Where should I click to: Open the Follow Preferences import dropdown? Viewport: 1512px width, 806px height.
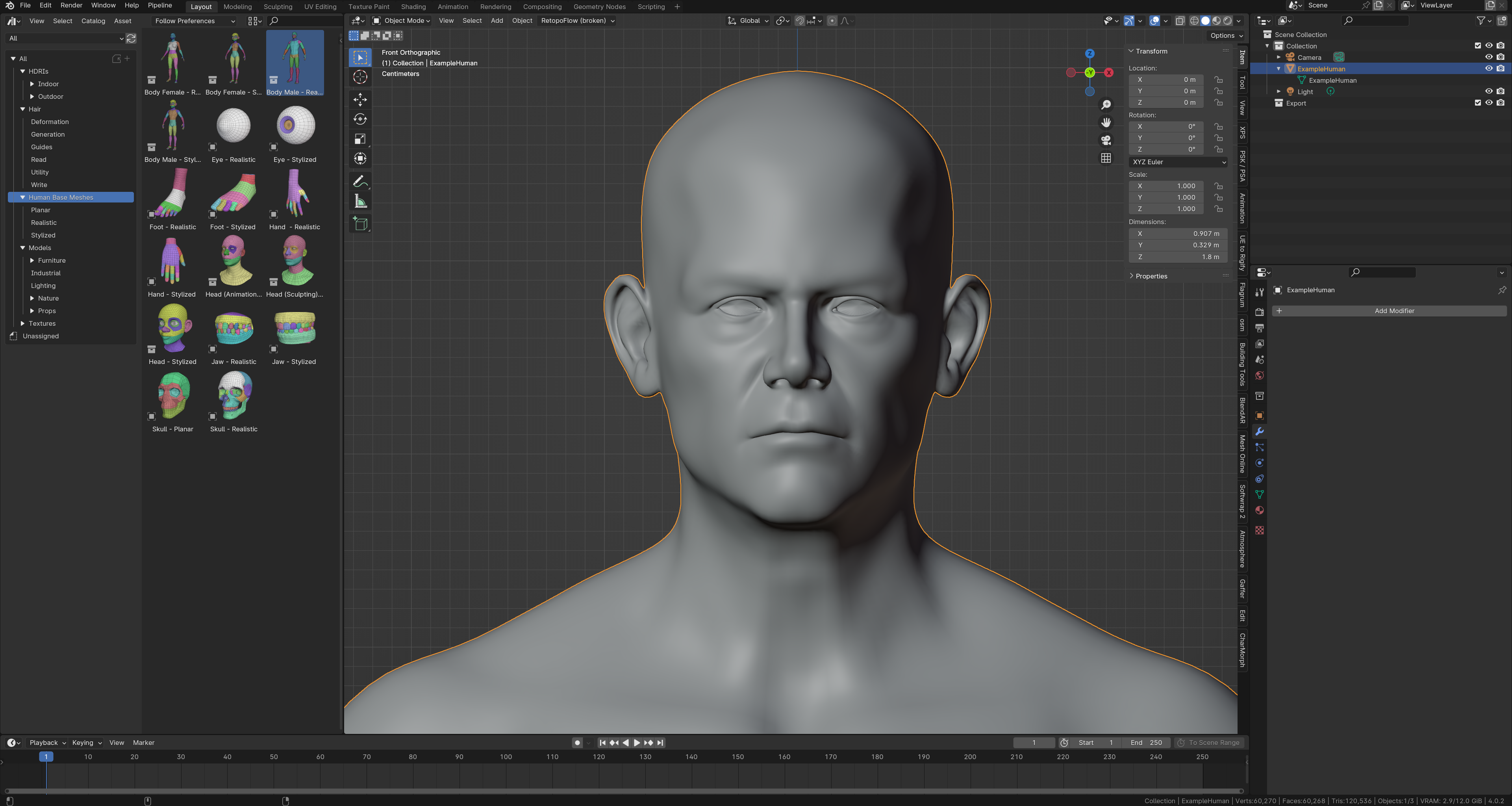click(194, 20)
